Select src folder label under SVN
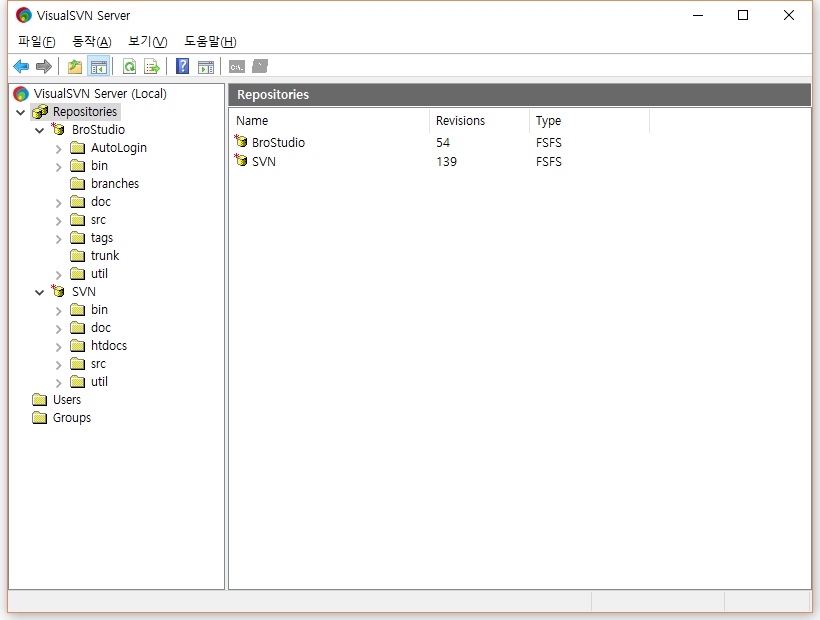The height and width of the screenshot is (620, 820). pos(98,364)
